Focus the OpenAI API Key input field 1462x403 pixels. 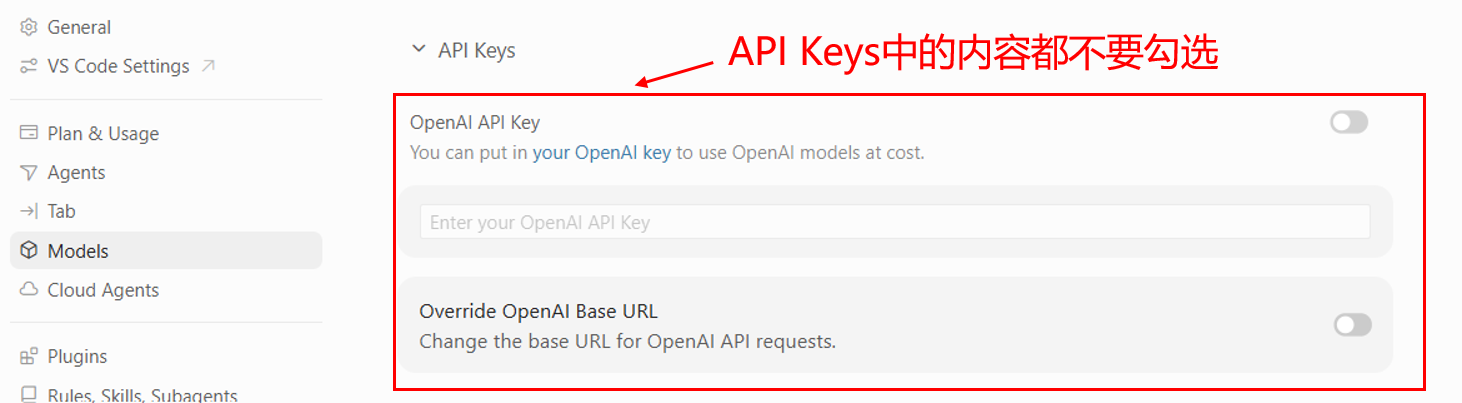coord(895,222)
